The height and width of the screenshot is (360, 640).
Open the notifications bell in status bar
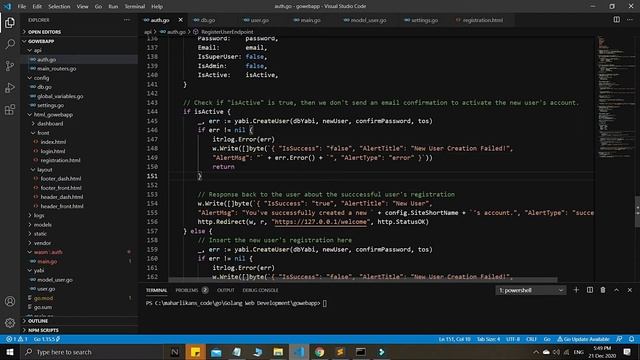631,339
